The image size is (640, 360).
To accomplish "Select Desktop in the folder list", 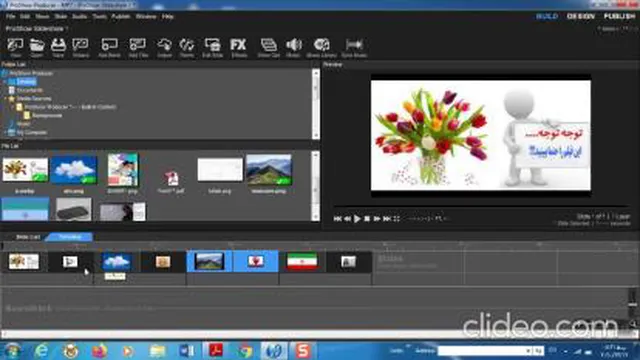I will 26,82.
